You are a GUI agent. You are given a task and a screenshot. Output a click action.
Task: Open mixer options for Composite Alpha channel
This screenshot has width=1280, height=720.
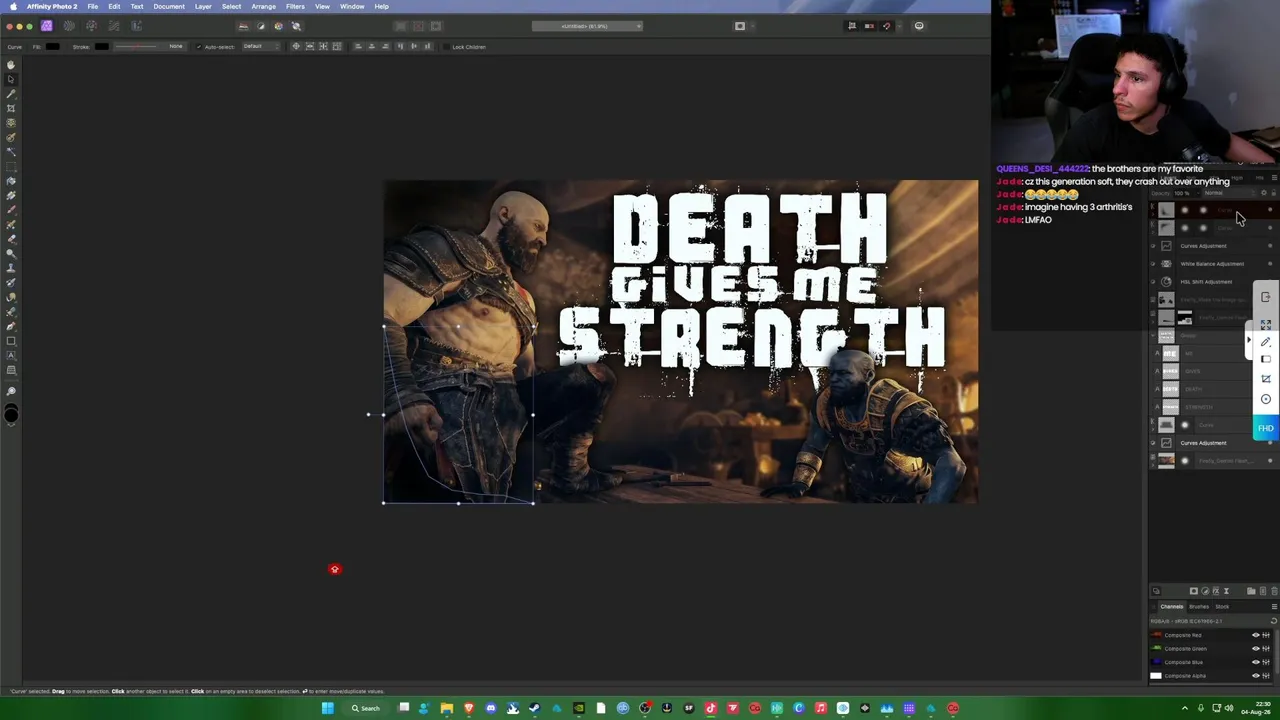tap(1266, 676)
